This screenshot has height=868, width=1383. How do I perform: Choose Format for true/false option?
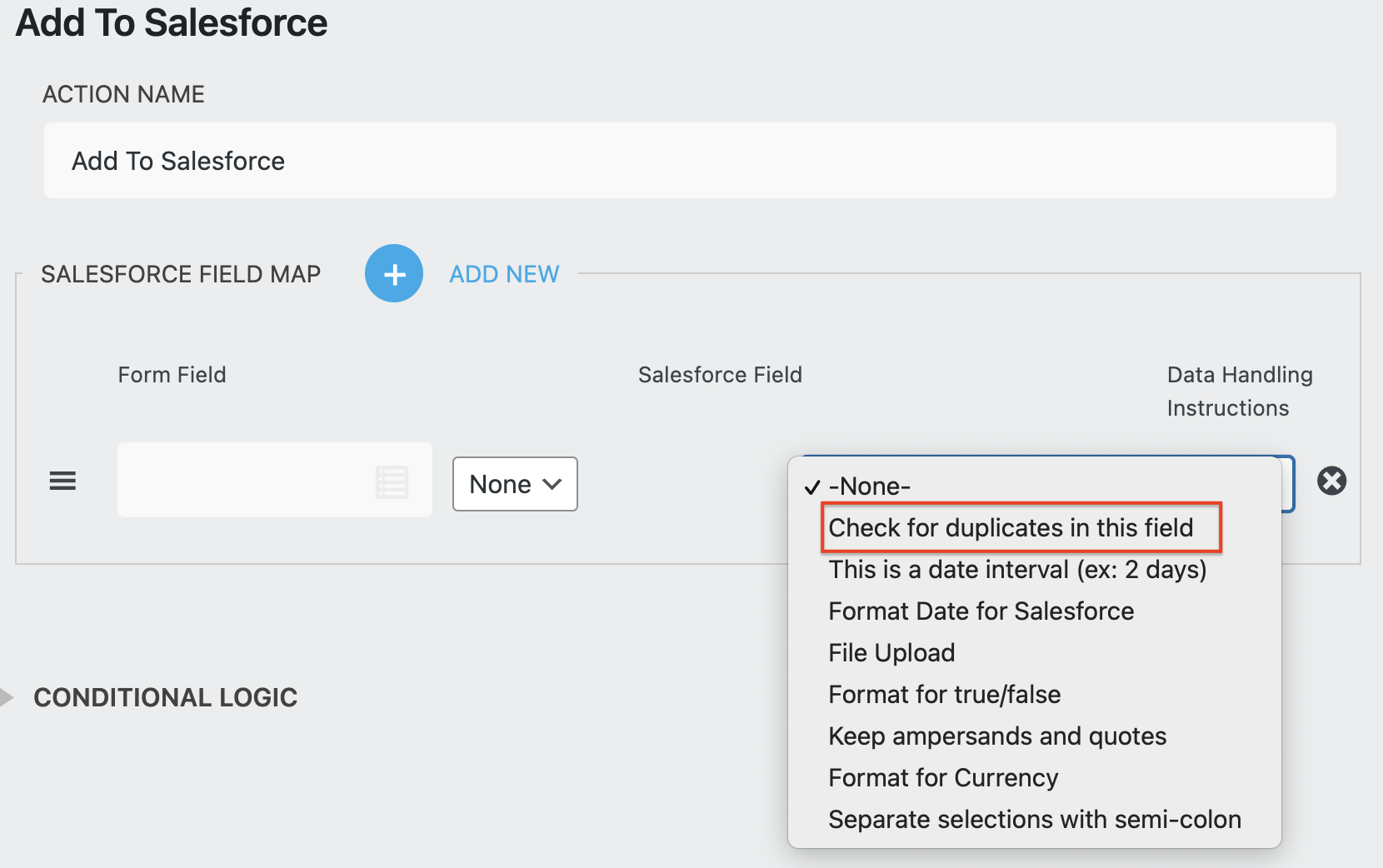[x=944, y=694]
